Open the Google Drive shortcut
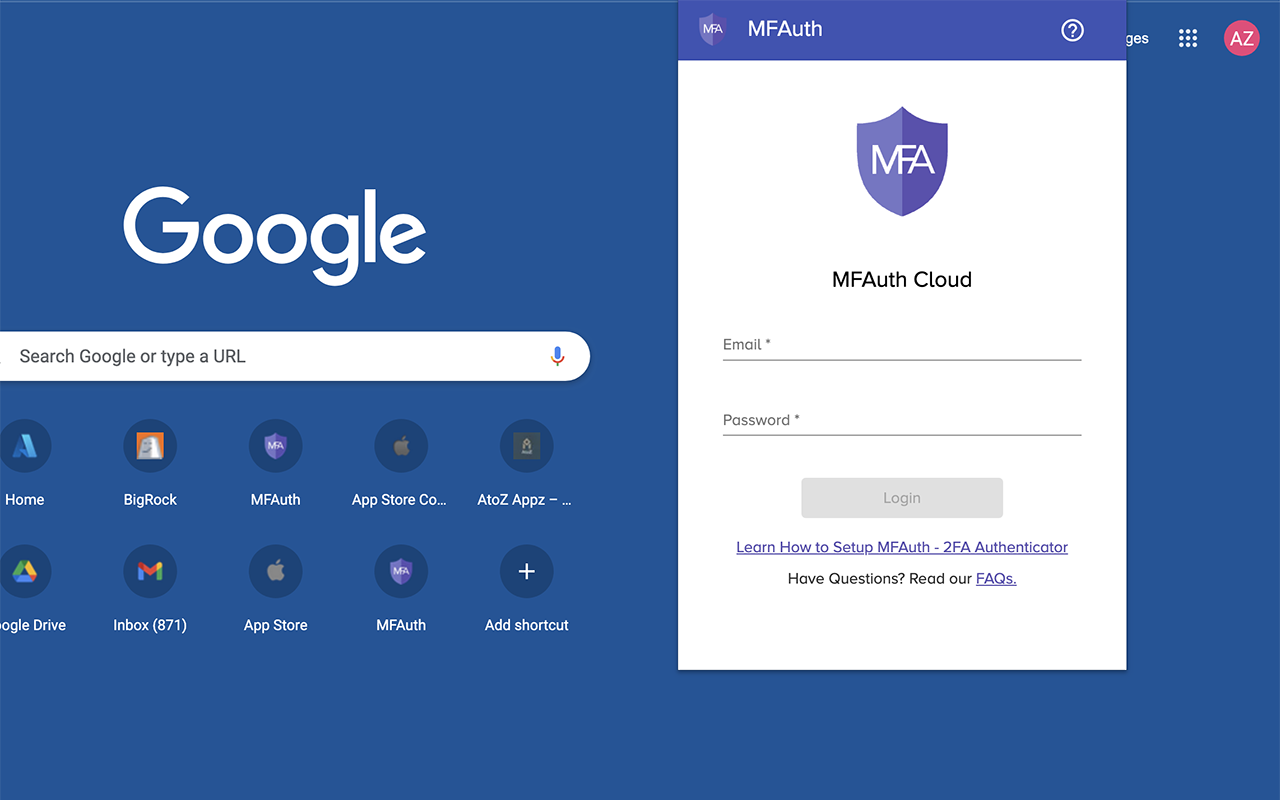This screenshot has width=1280, height=800. (x=24, y=571)
